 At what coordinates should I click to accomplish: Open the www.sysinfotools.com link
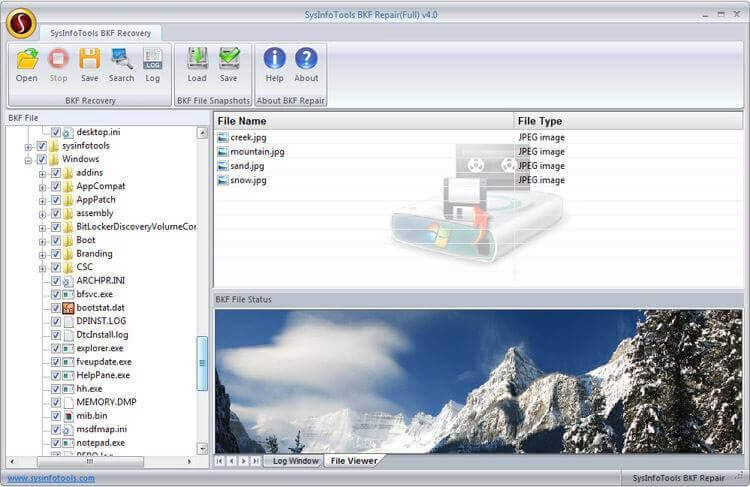coord(51,478)
